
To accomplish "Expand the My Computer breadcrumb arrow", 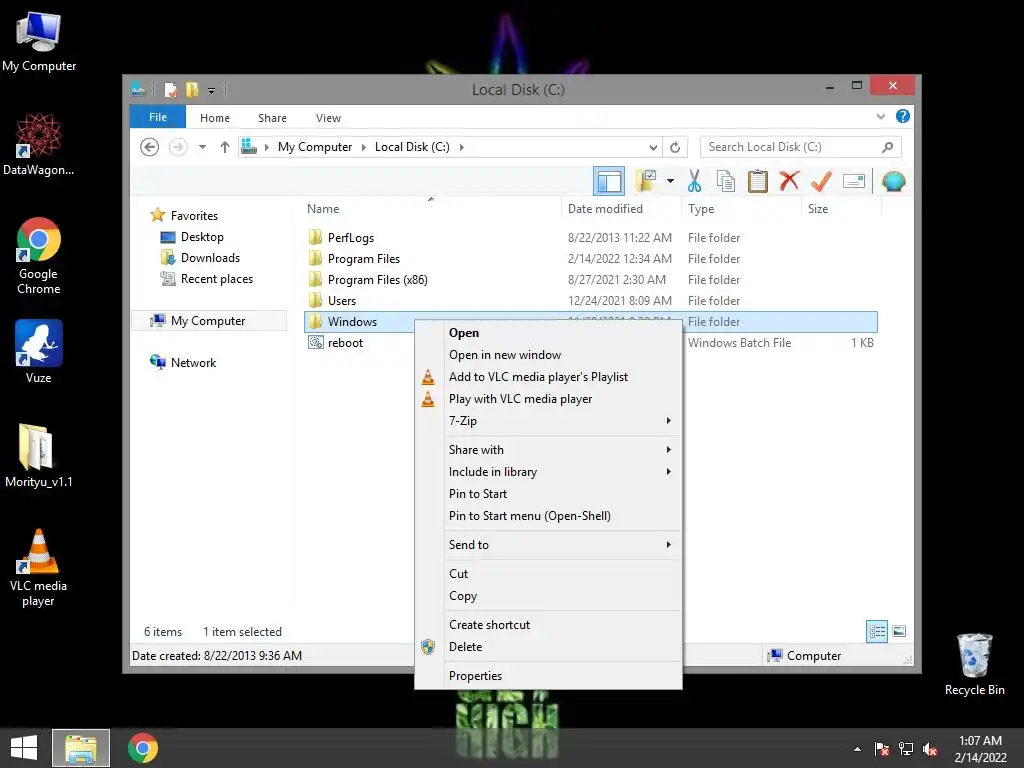I will coord(364,147).
